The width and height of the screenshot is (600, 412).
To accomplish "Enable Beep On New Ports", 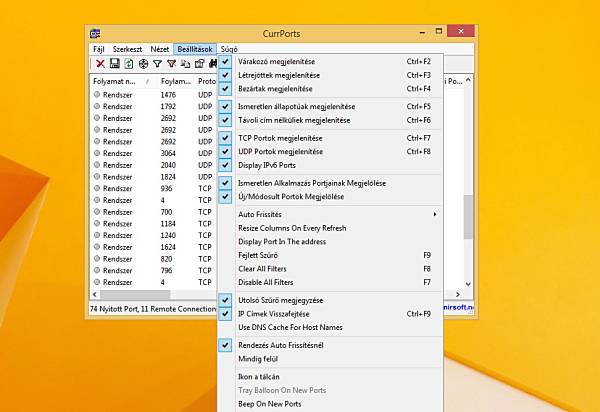I will pos(330,404).
